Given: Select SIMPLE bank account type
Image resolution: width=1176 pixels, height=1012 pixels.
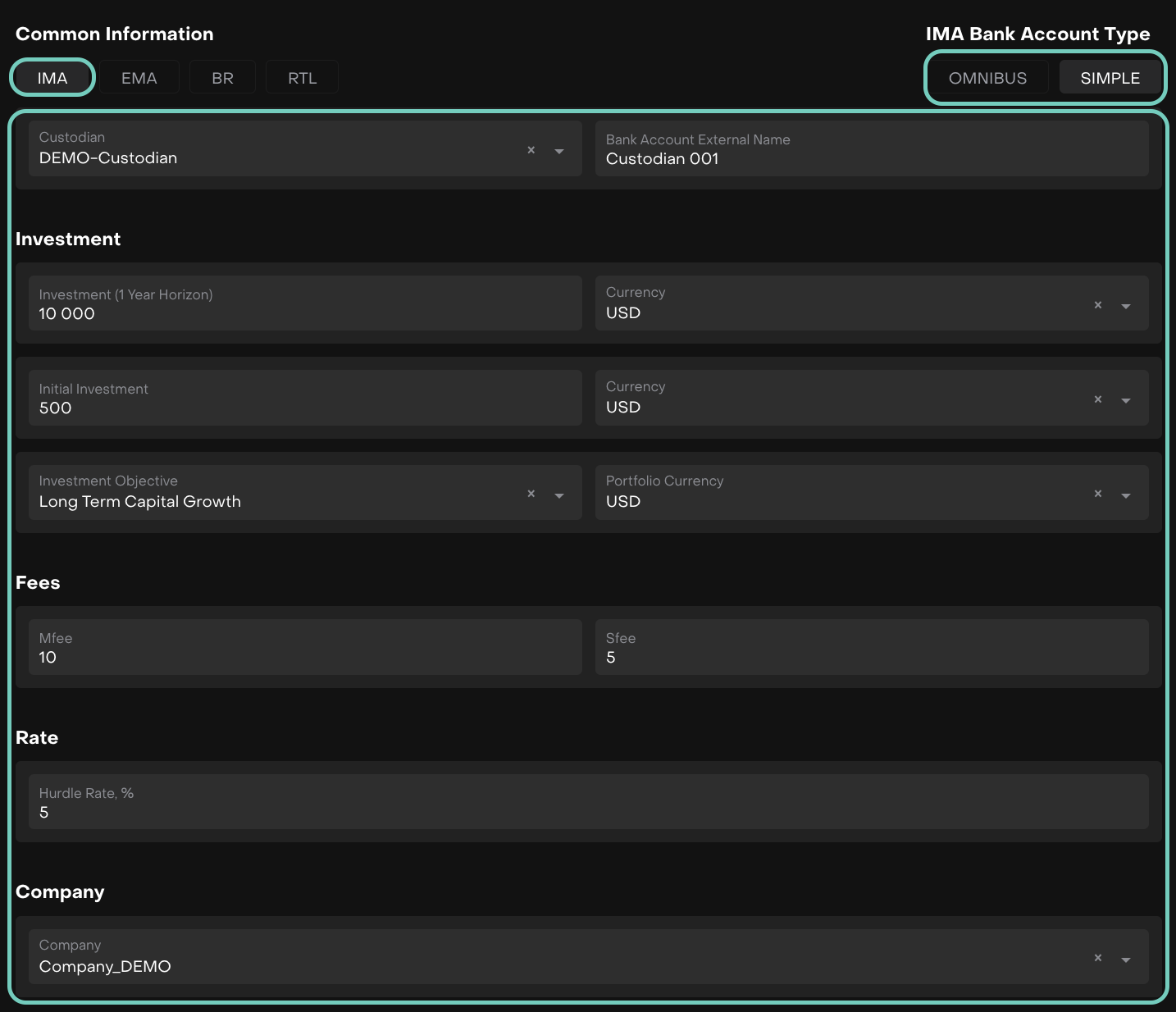Looking at the screenshot, I should tap(1110, 78).
